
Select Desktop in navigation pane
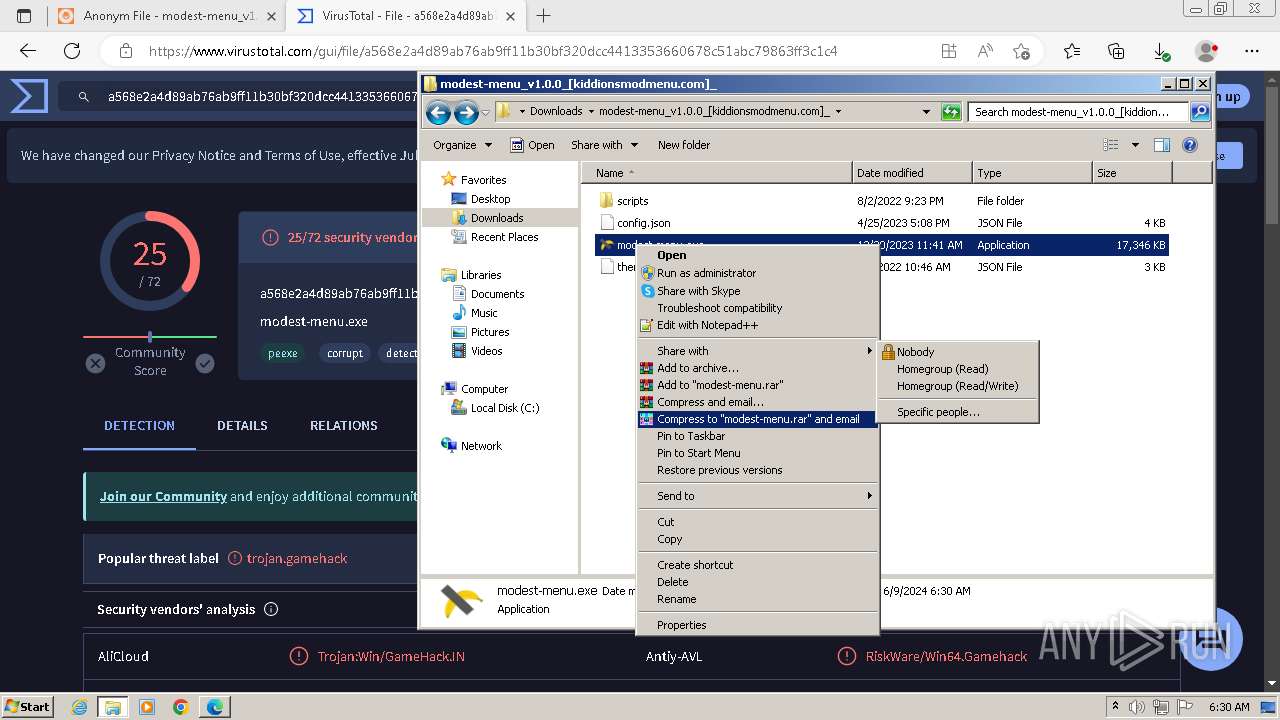click(490, 199)
